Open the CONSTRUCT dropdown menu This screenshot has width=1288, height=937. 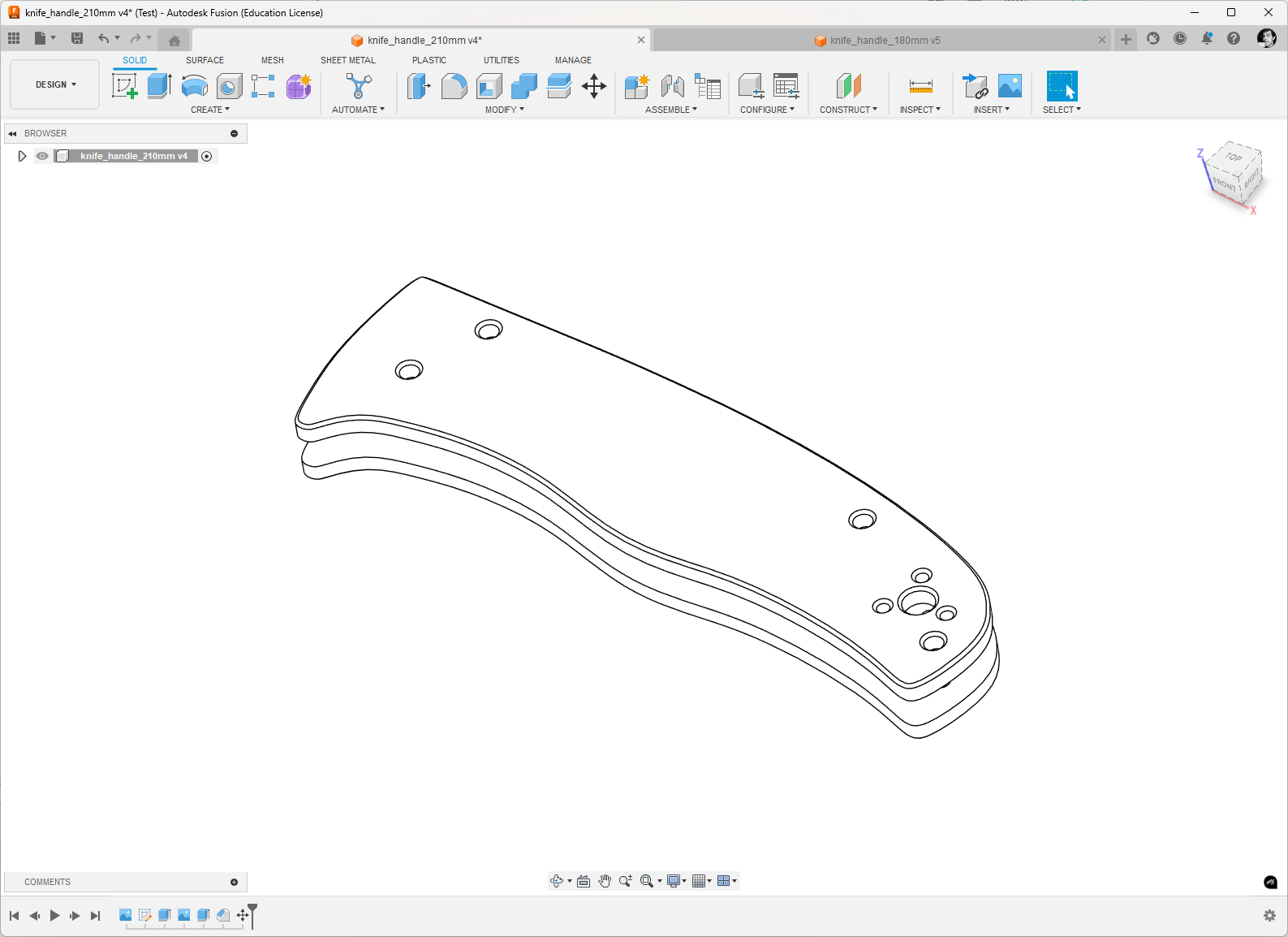(848, 110)
